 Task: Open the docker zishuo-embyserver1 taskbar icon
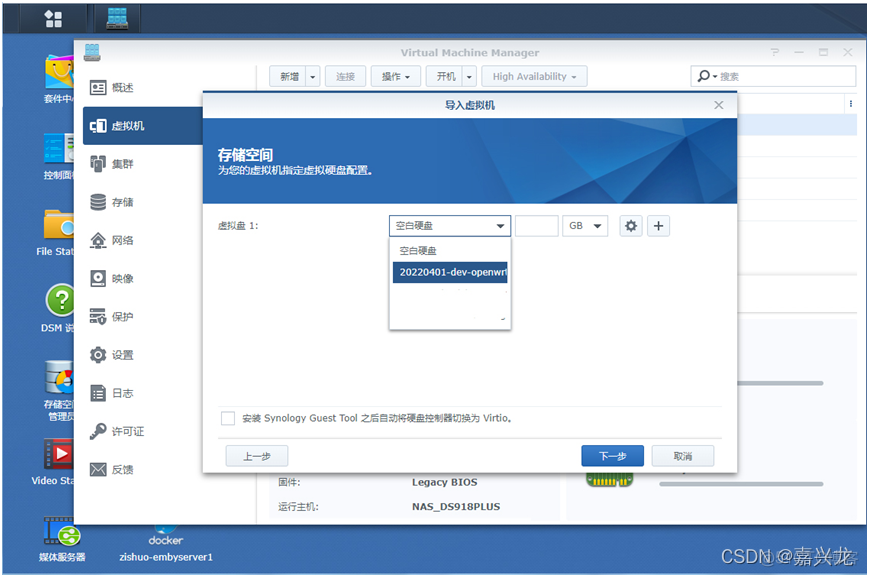click(164, 540)
